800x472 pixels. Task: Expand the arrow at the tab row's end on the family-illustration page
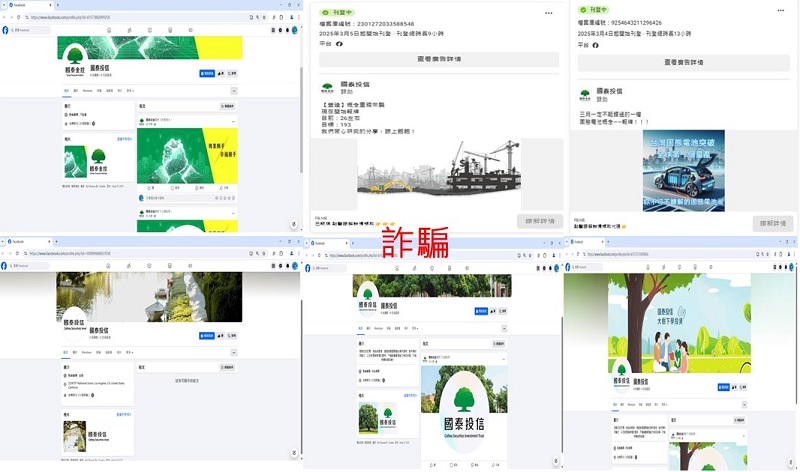point(744,404)
